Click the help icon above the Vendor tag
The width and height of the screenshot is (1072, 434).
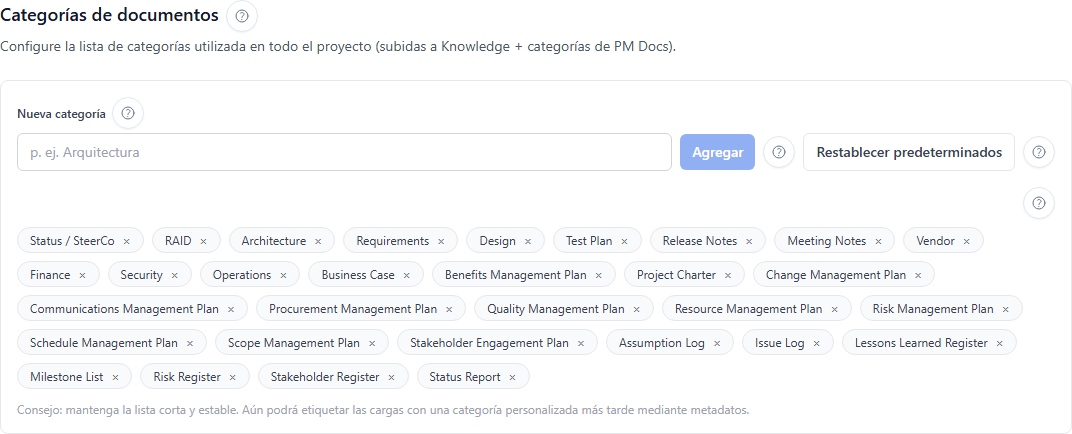coord(1039,203)
